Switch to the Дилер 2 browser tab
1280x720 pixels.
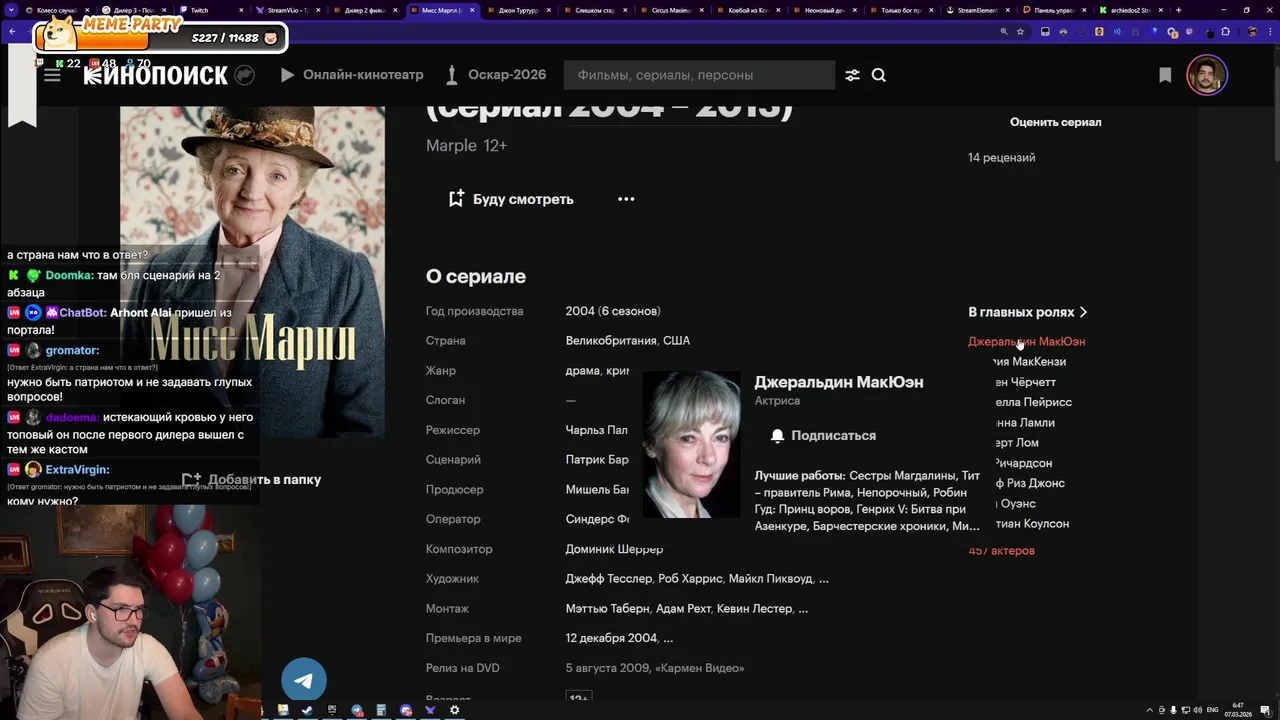pyautogui.click(x=366, y=10)
